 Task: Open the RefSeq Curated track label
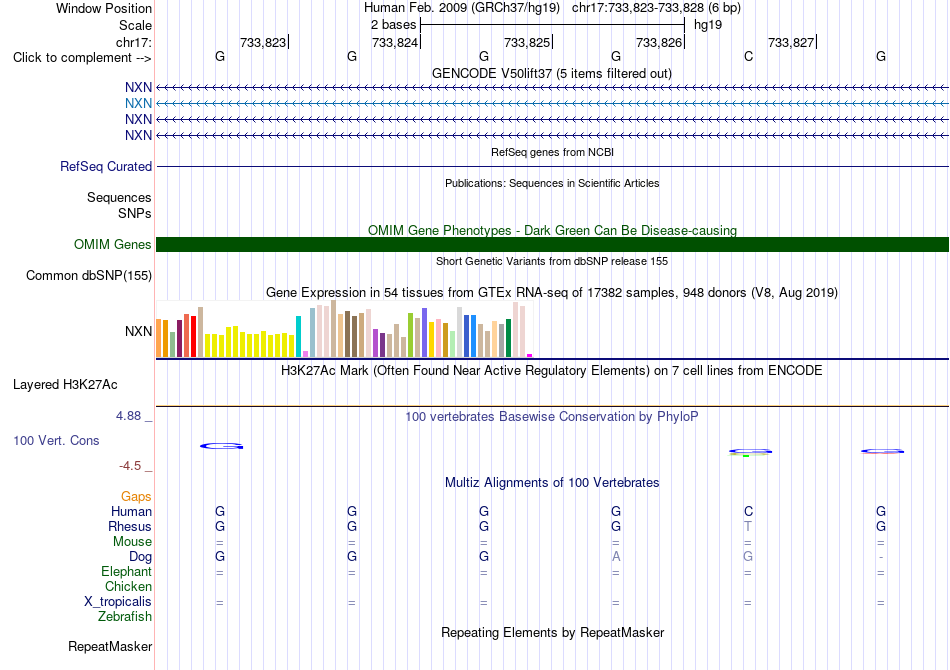[106, 167]
